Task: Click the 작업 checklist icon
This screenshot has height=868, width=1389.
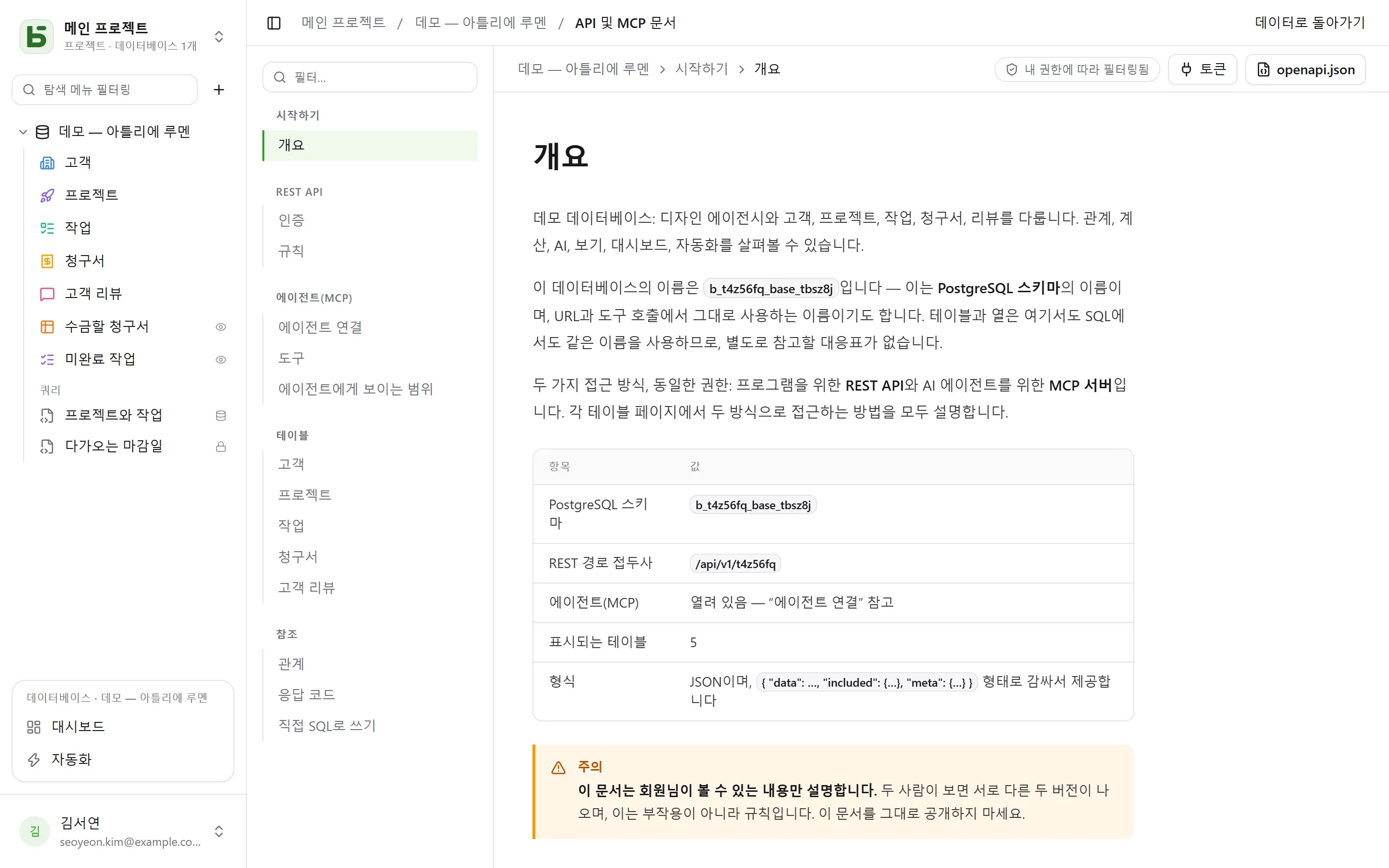Action: pyautogui.click(x=47, y=229)
